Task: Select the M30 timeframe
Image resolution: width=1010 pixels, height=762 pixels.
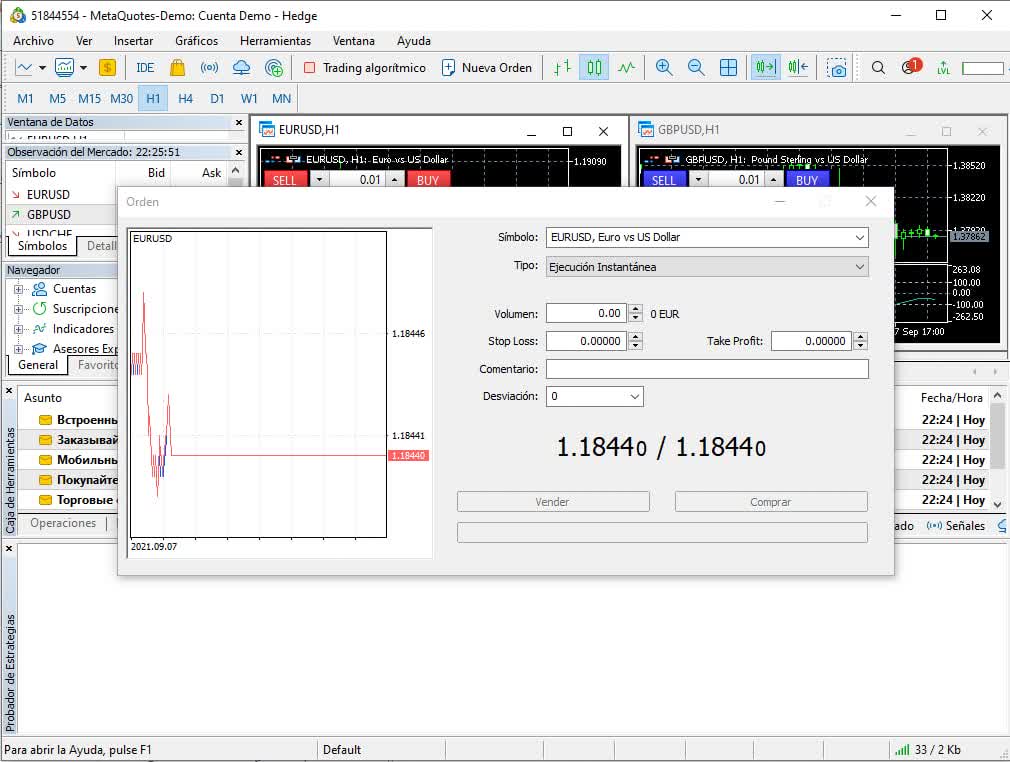Action: pos(121,99)
